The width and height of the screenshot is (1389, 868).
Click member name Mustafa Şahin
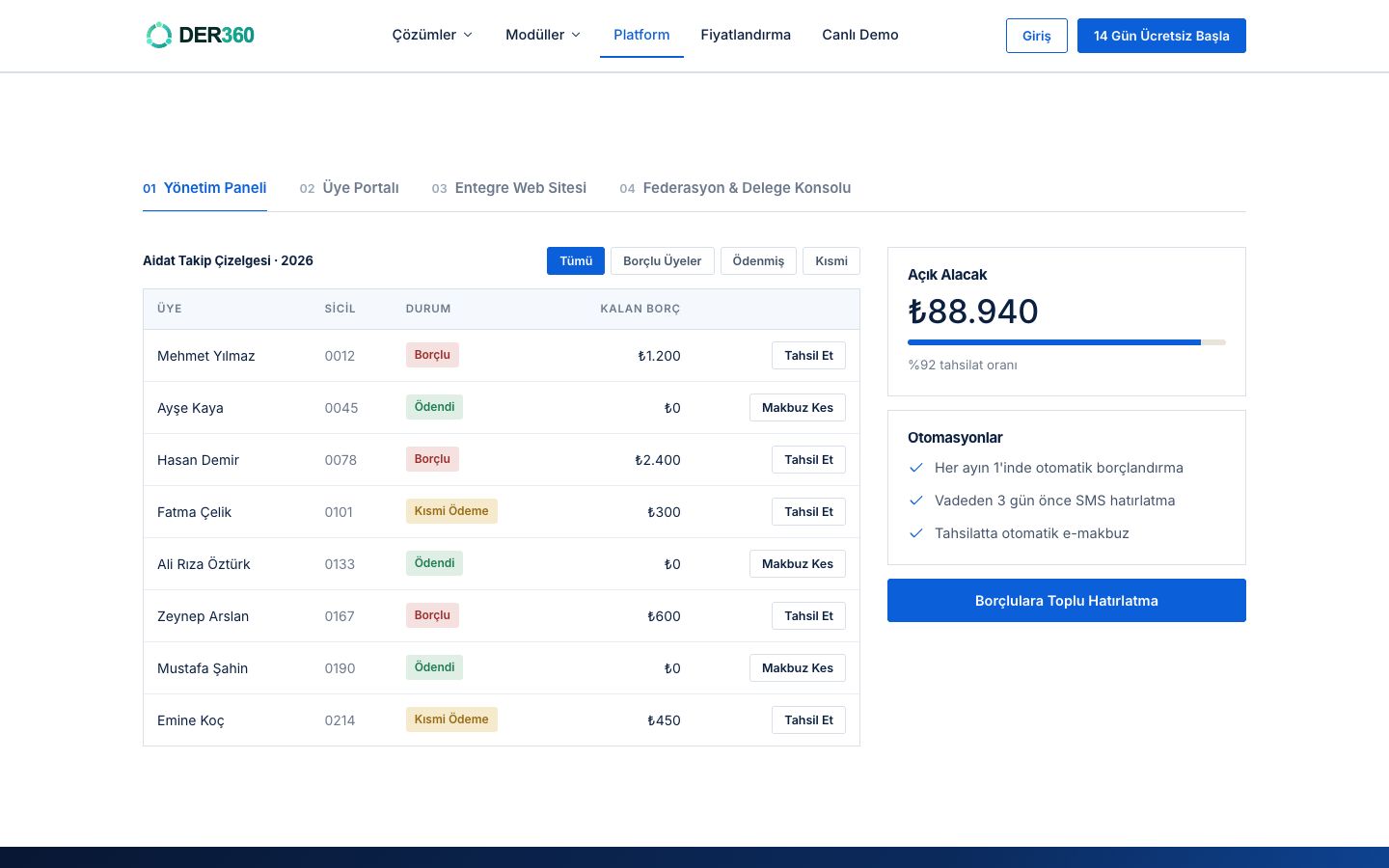[x=203, y=668]
